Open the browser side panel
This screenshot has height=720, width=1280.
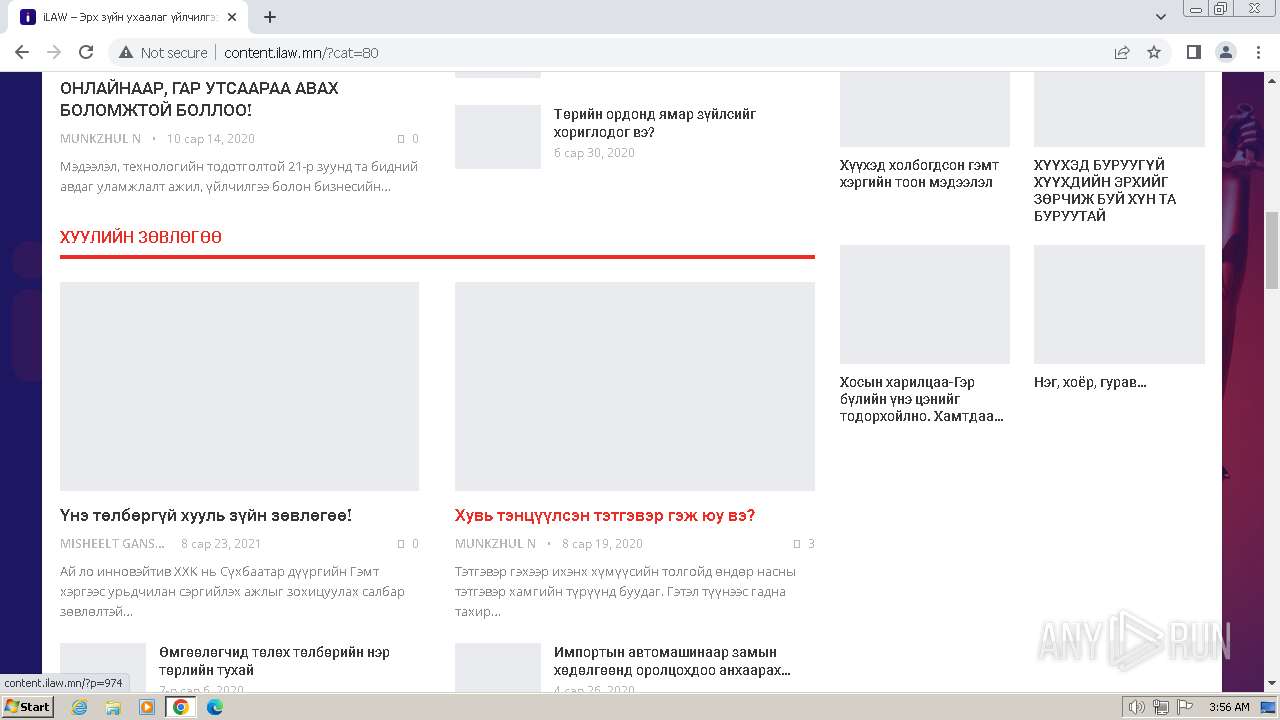1194,53
